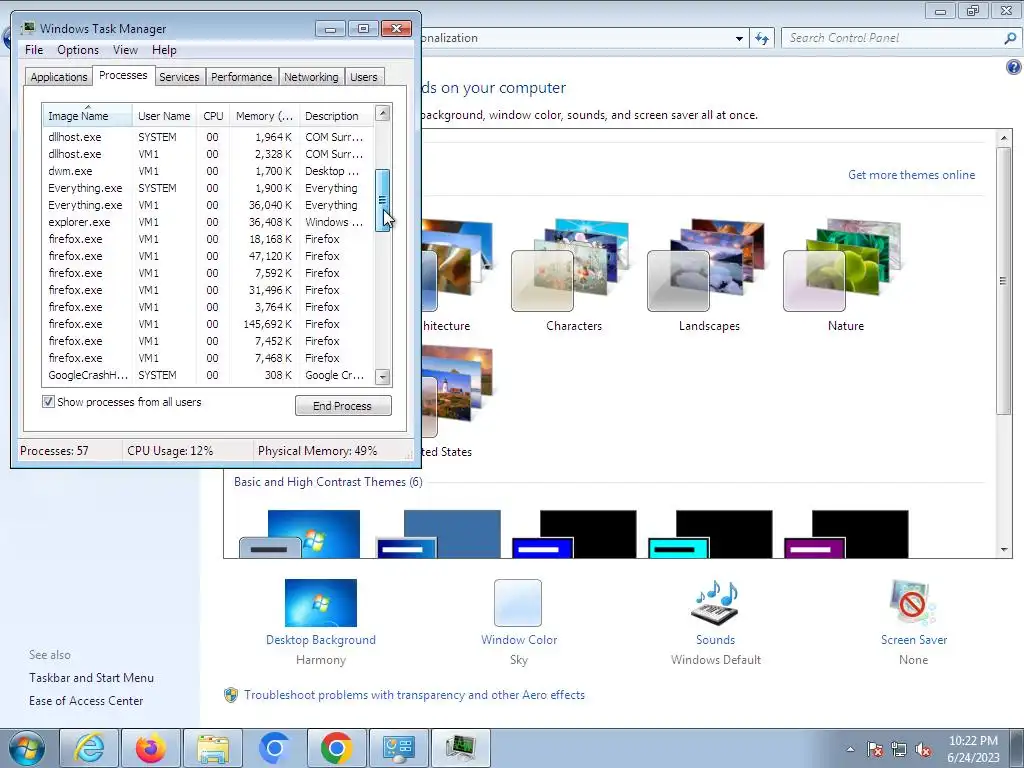Sort processes by Image Name column

point(88,116)
